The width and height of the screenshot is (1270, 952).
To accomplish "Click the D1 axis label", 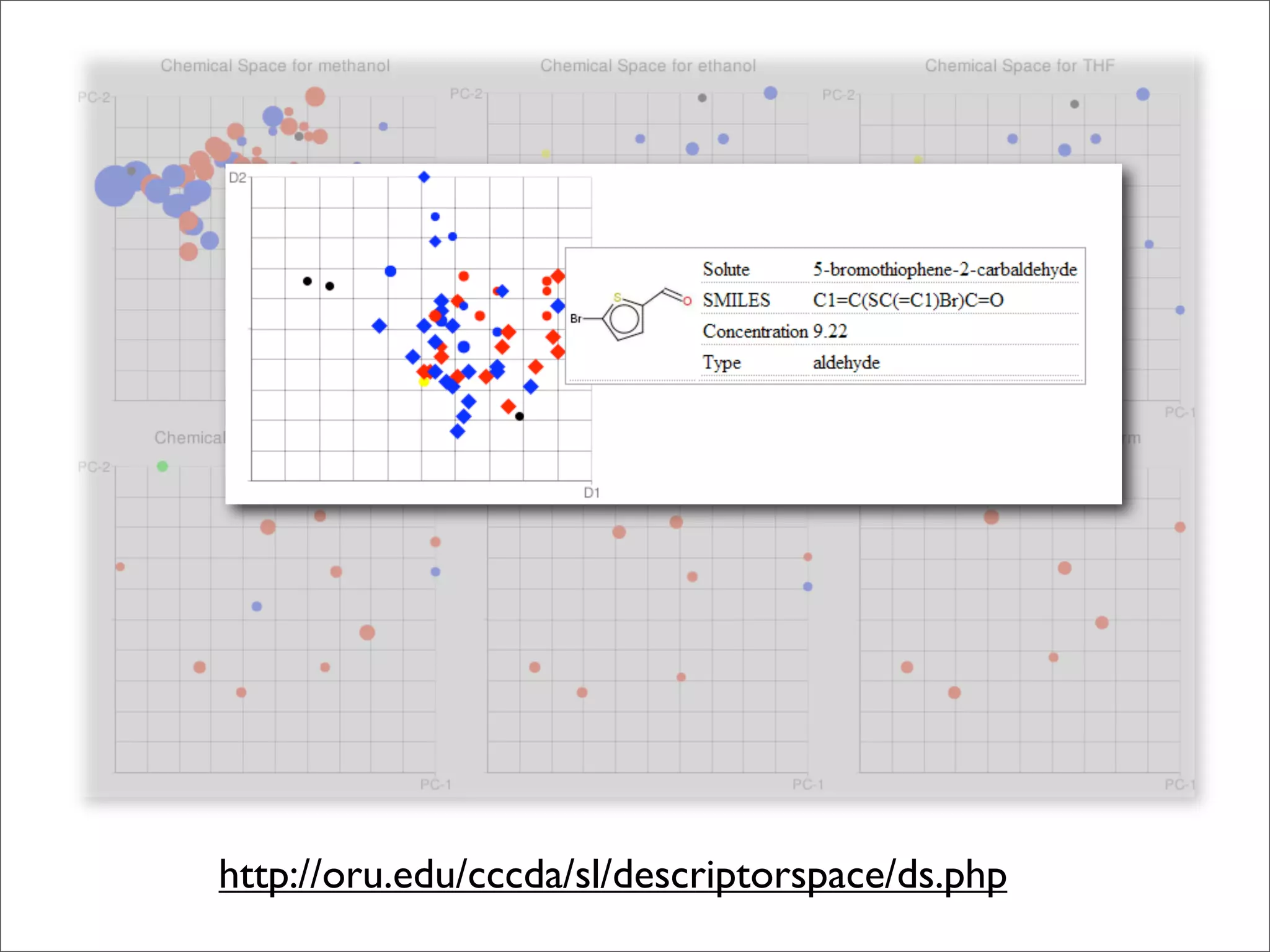I will coord(592,493).
